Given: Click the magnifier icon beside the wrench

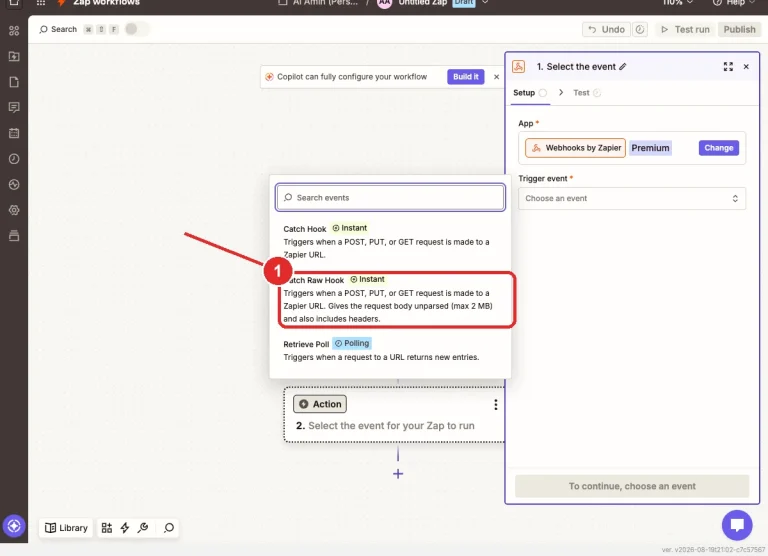Looking at the screenshot, I should point(169,528).
